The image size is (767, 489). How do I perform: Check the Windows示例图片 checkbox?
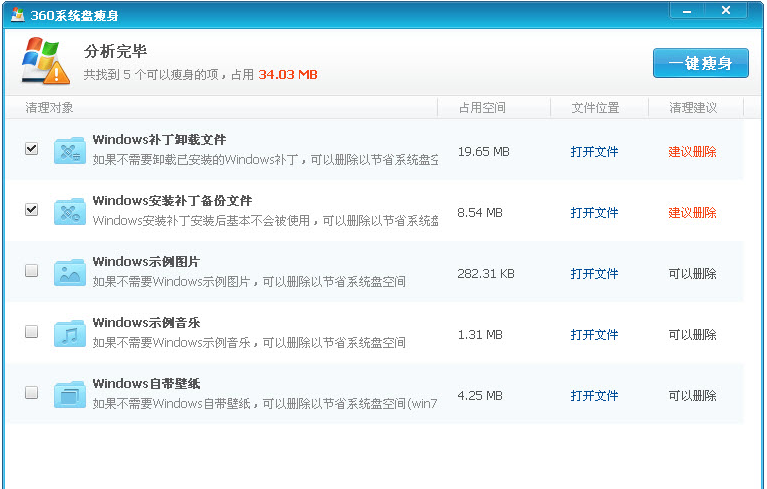tap(31, 270)
